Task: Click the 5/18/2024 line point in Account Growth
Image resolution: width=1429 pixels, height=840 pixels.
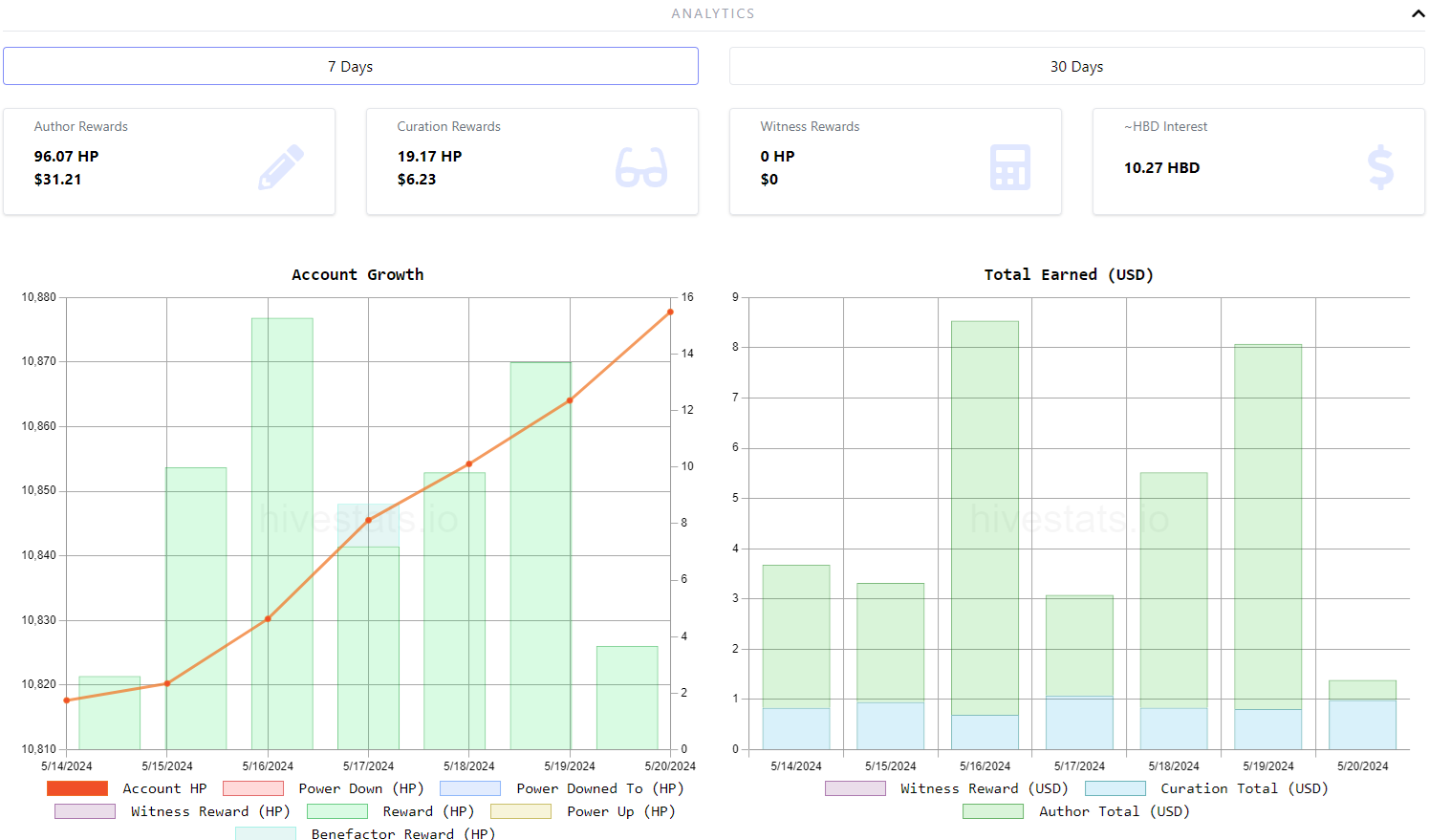Action: click(x=469, y=464)
